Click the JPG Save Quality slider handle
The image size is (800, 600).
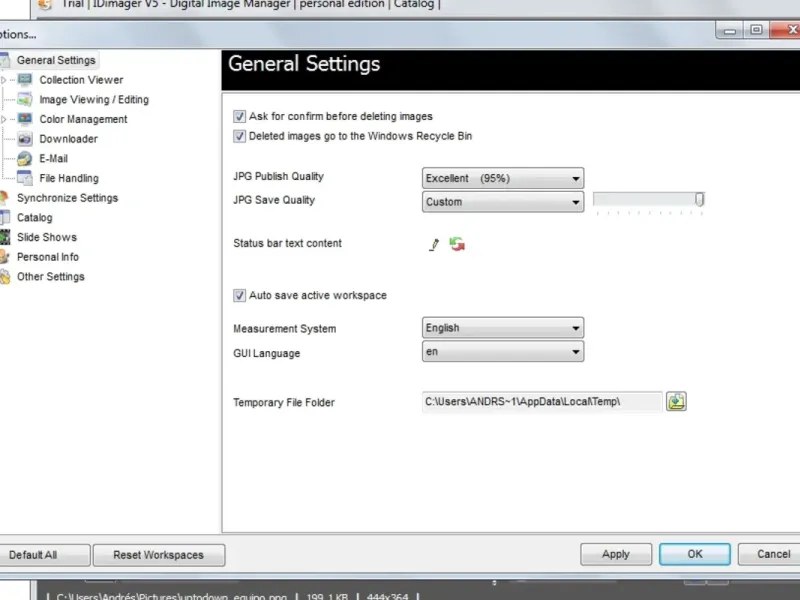(699, 199)
